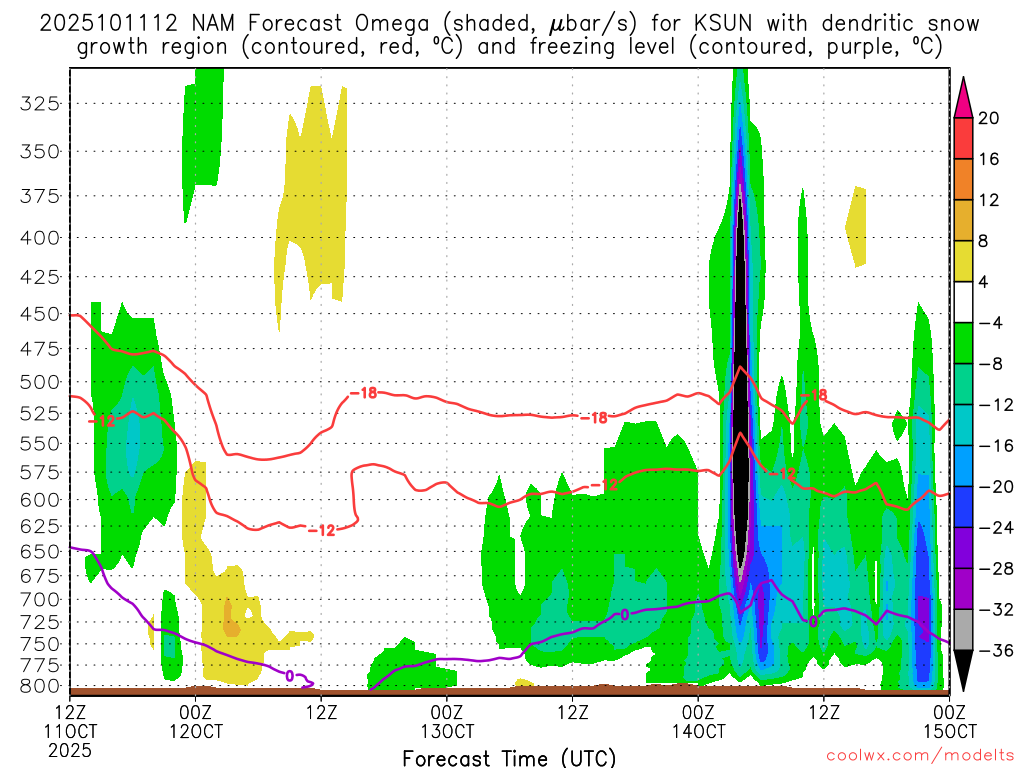This screenshot has height=768, width=1024.
Task: Click the white colorbar segment between -4 and 4
Action: [963, 302]
